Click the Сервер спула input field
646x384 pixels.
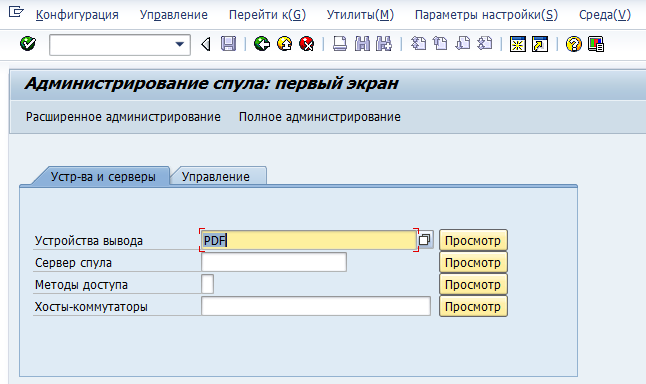point(274,262)
